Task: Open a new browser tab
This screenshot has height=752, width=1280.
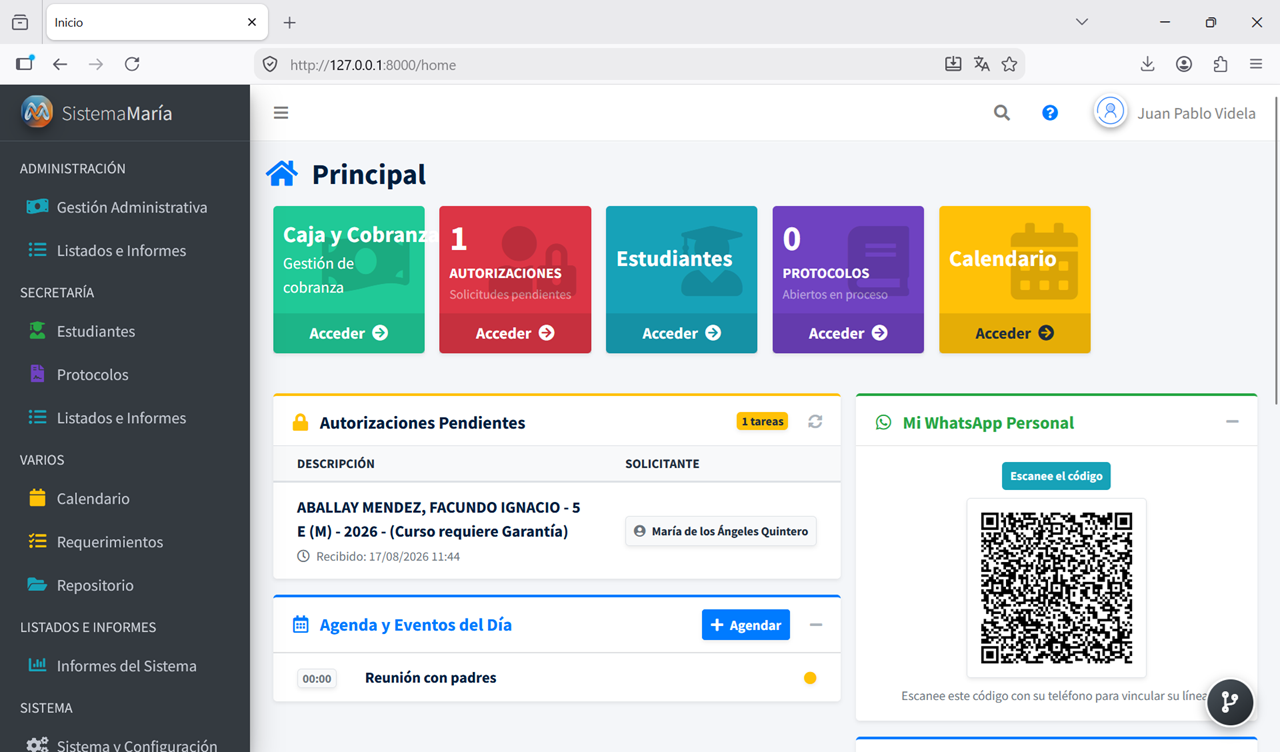Action: point(289,22)
